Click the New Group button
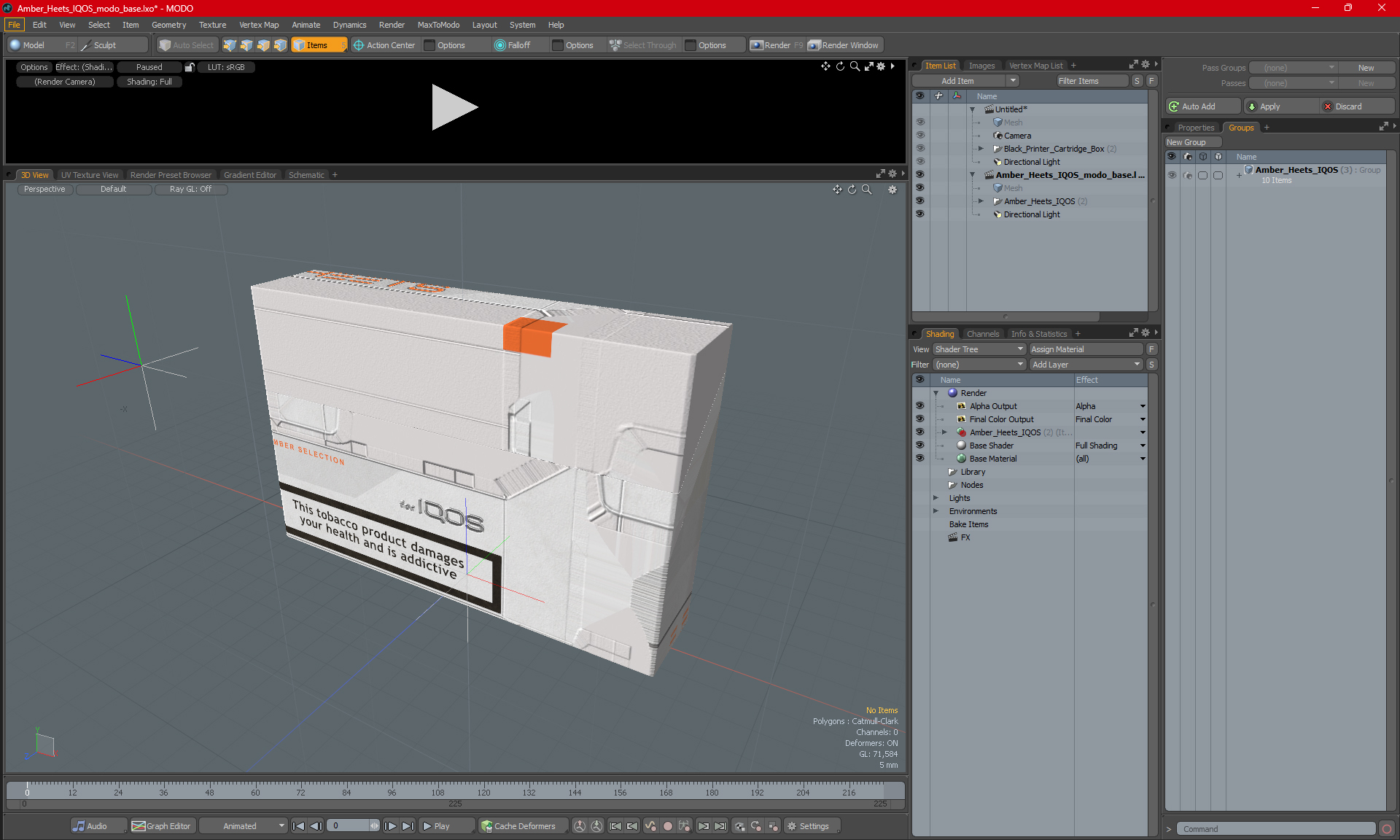The height and width of the screenshot is (840, 1400). (1192, 142)
